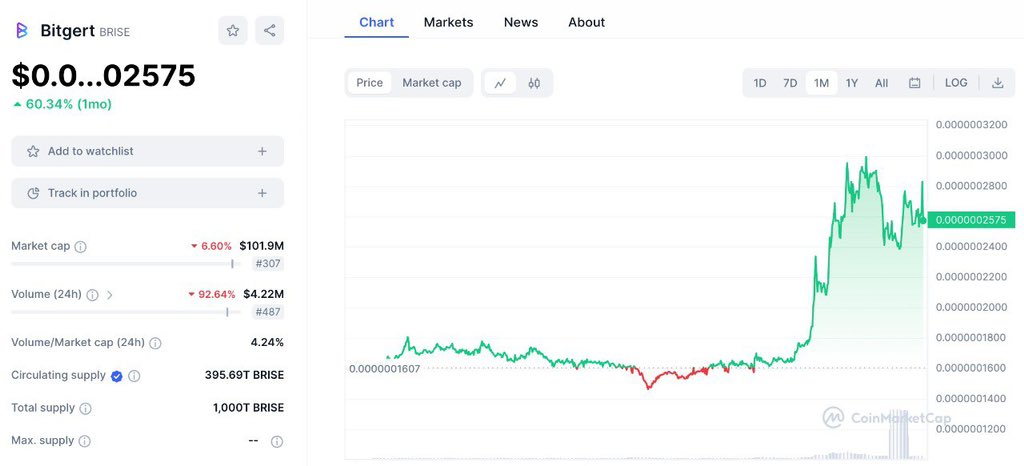Click Volume rank slider bar
Viewport: 1024px width, 466px height.
[125, 312]
